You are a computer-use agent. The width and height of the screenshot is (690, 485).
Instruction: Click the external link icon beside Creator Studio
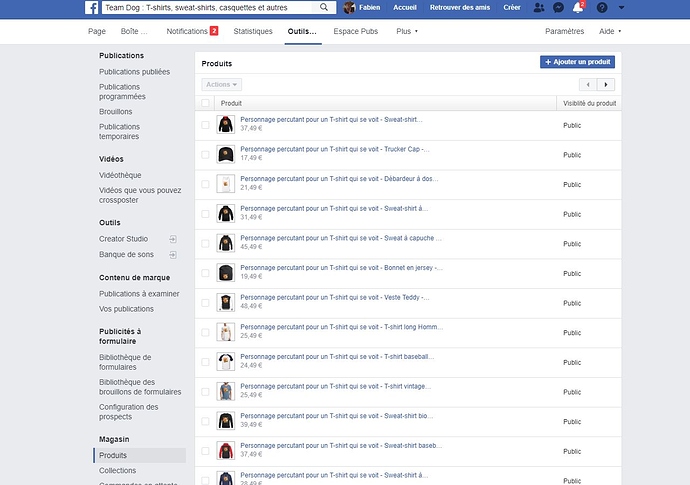(x=173, y=239)
